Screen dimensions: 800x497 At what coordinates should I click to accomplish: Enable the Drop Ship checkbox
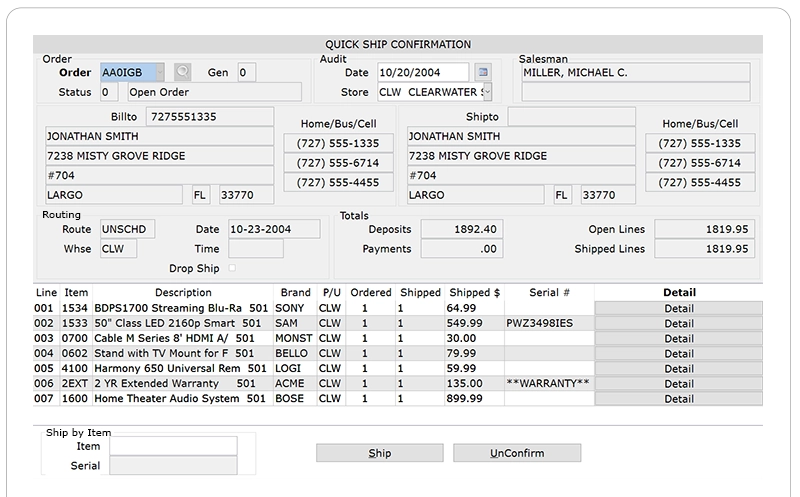[233, 268]
